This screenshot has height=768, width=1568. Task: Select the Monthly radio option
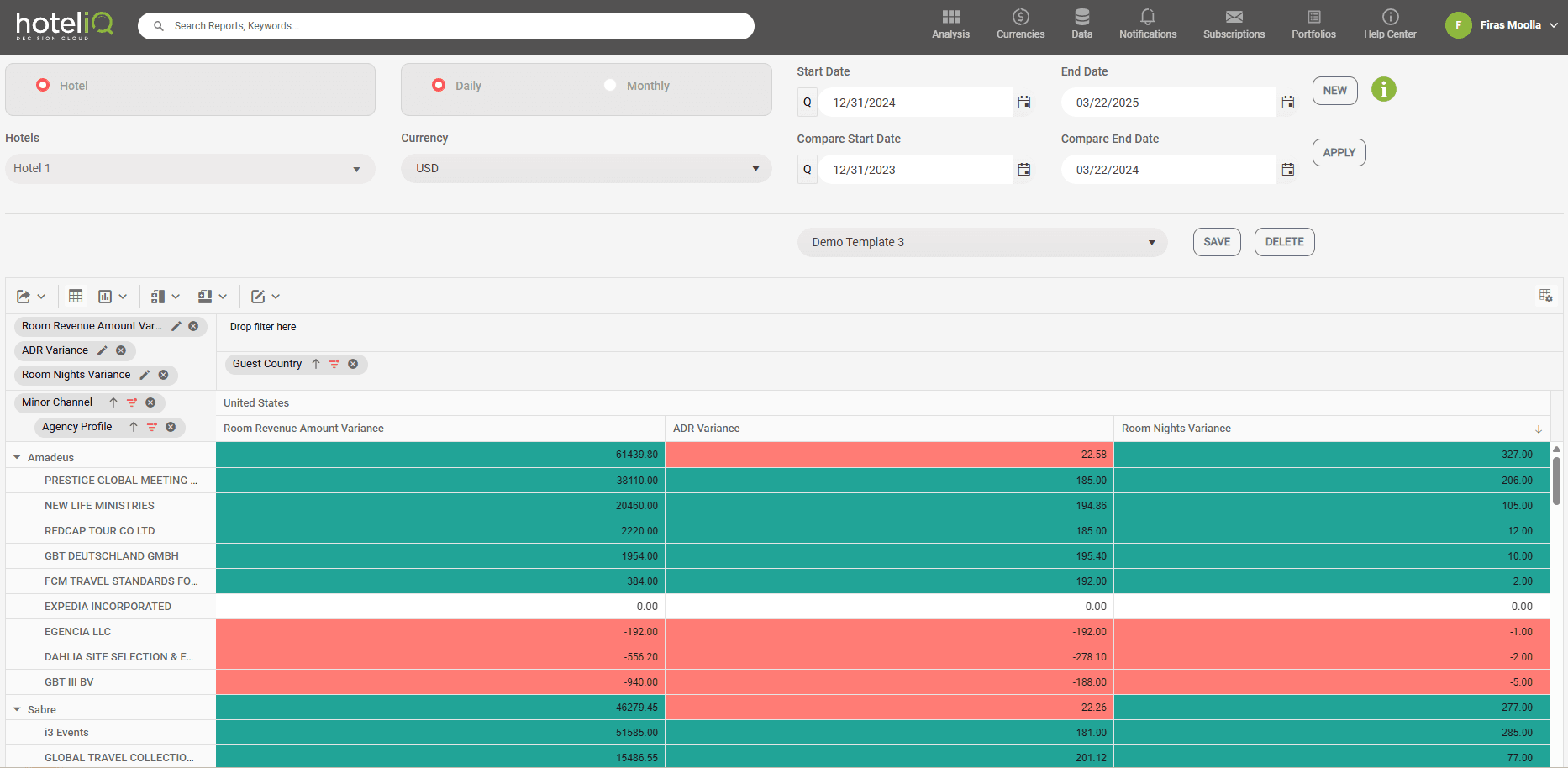point(610,85)
